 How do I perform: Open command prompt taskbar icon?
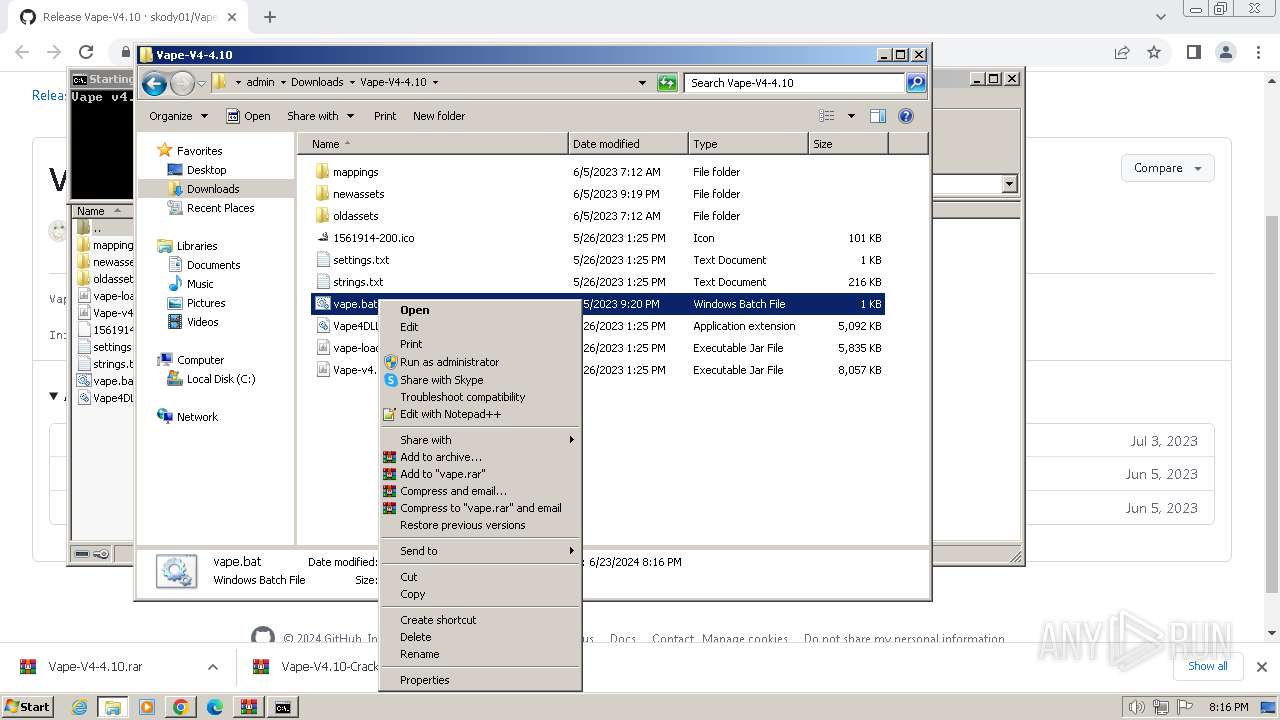283,707
